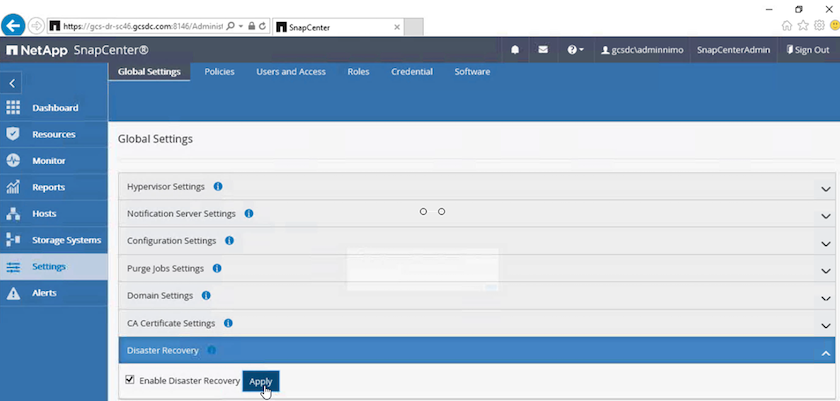Click info icon next to Disaster Recovery
Screen dimensions: 840x401
point(212,350)
